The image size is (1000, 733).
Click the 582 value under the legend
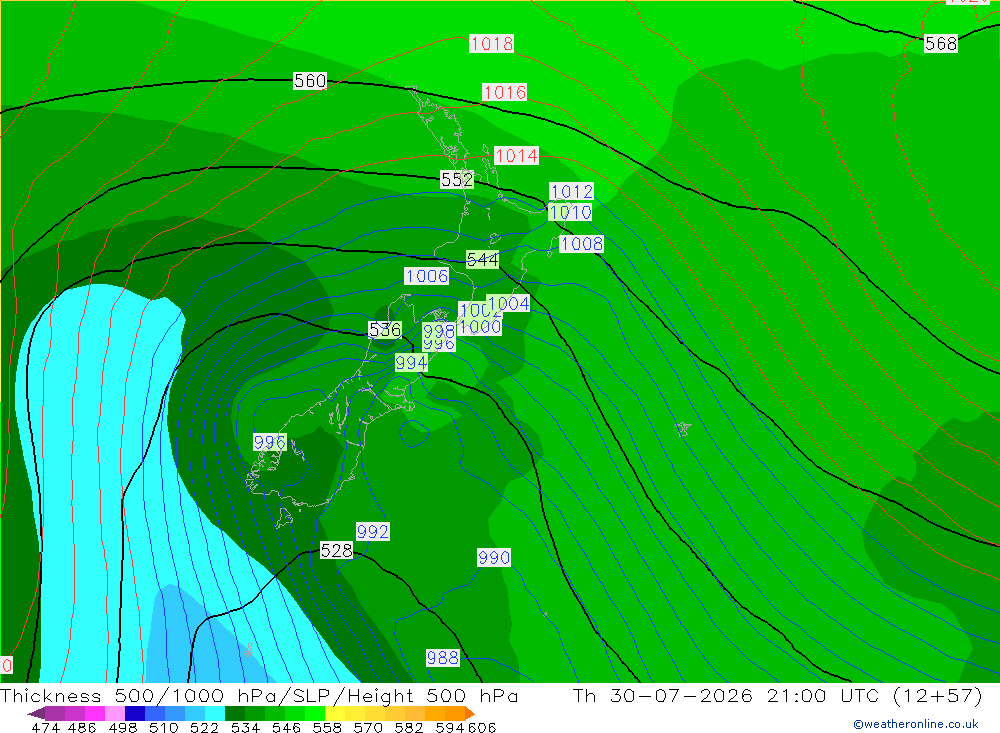[408, 727]
